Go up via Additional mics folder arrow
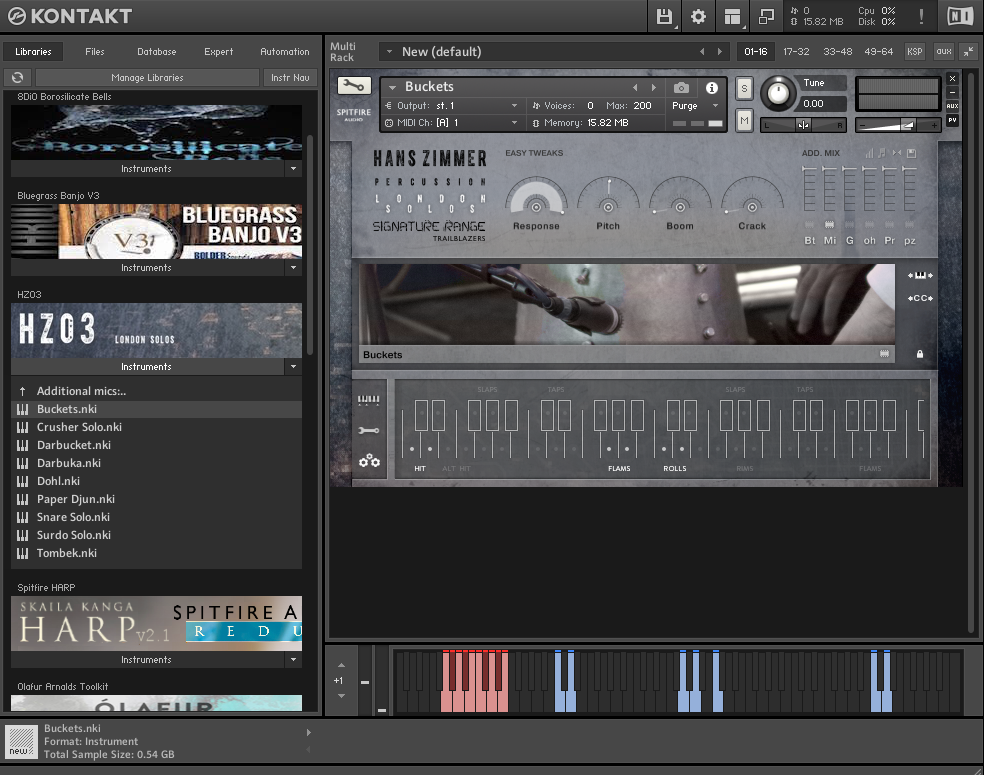The height and width of the screenshot is (775, 984). [x=23, y=391]
